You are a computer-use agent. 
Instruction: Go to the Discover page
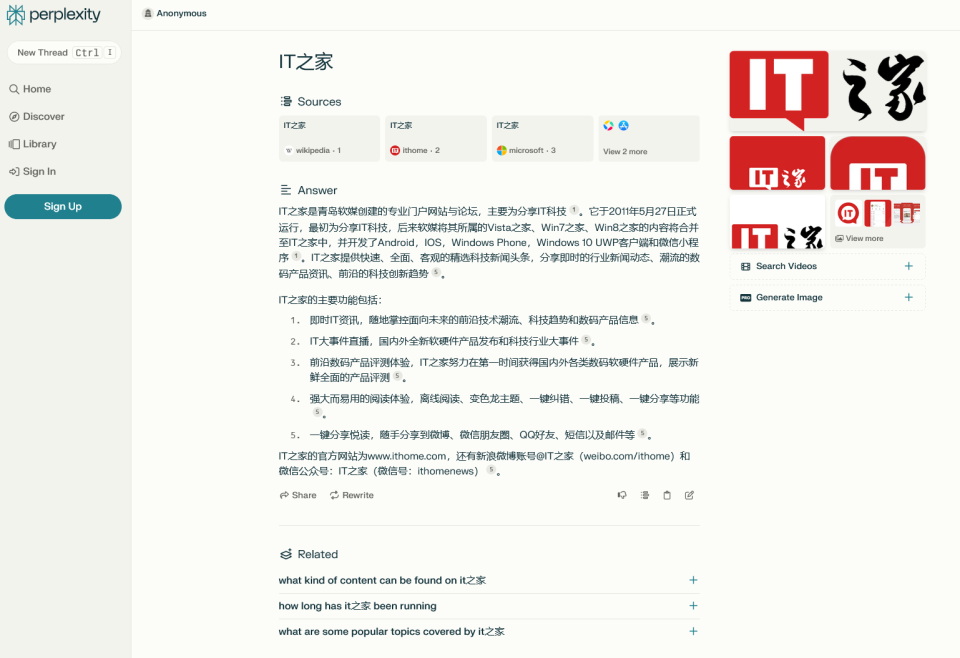[37, 116]
